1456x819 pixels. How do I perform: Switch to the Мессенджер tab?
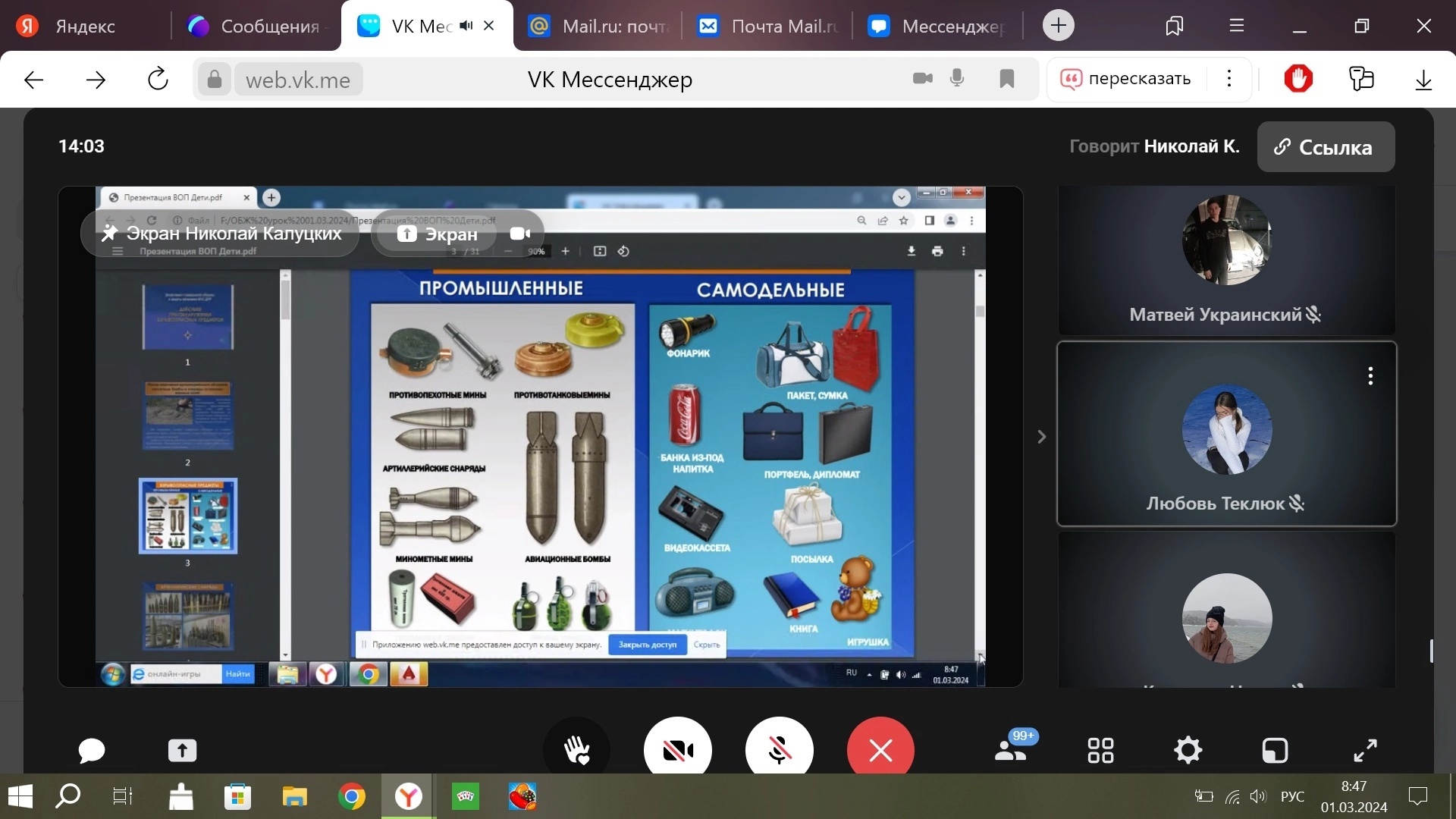(x=937, y=26)
